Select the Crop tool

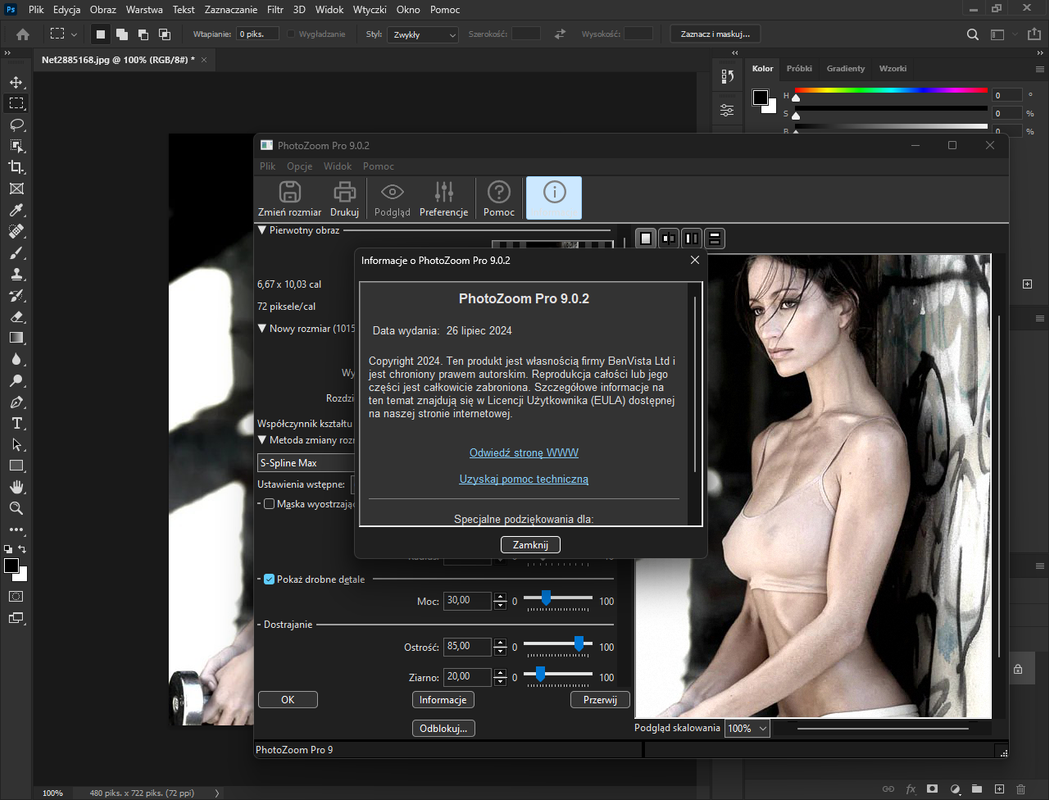pyautogui.click(x=16, y=167)
